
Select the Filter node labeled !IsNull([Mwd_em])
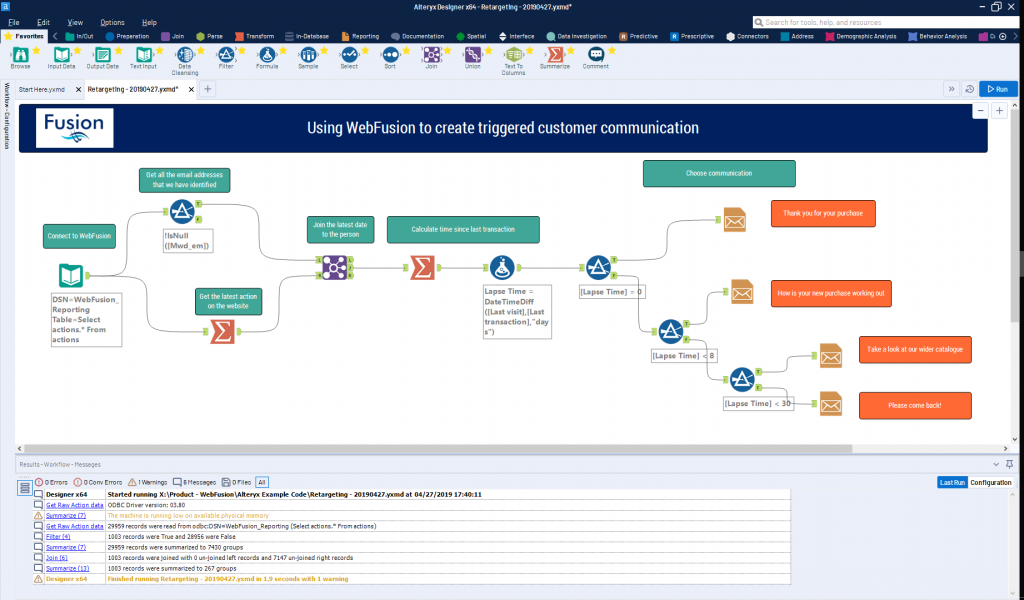(x=182, y=212)
